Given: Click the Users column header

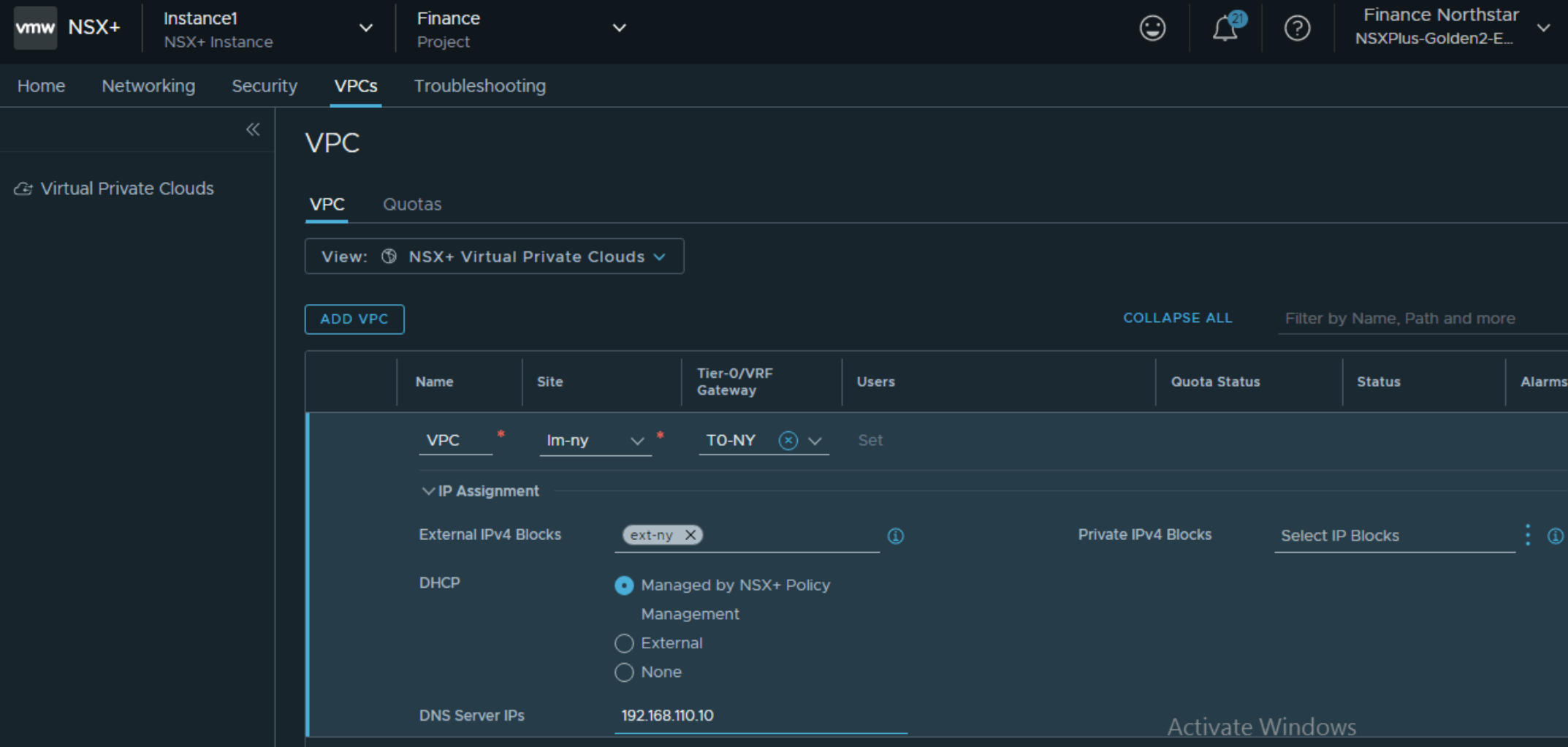Looking at the screenshot, I should tap(875, 382).
